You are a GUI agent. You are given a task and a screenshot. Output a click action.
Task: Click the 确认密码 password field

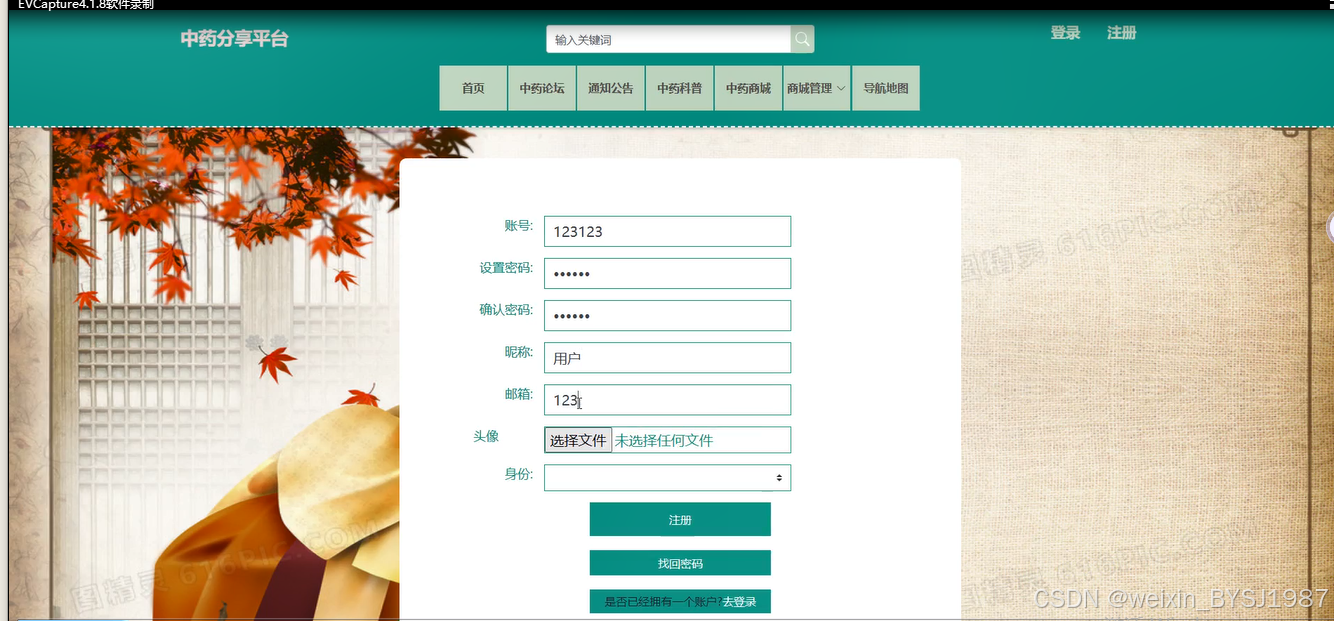coord(667,315)
